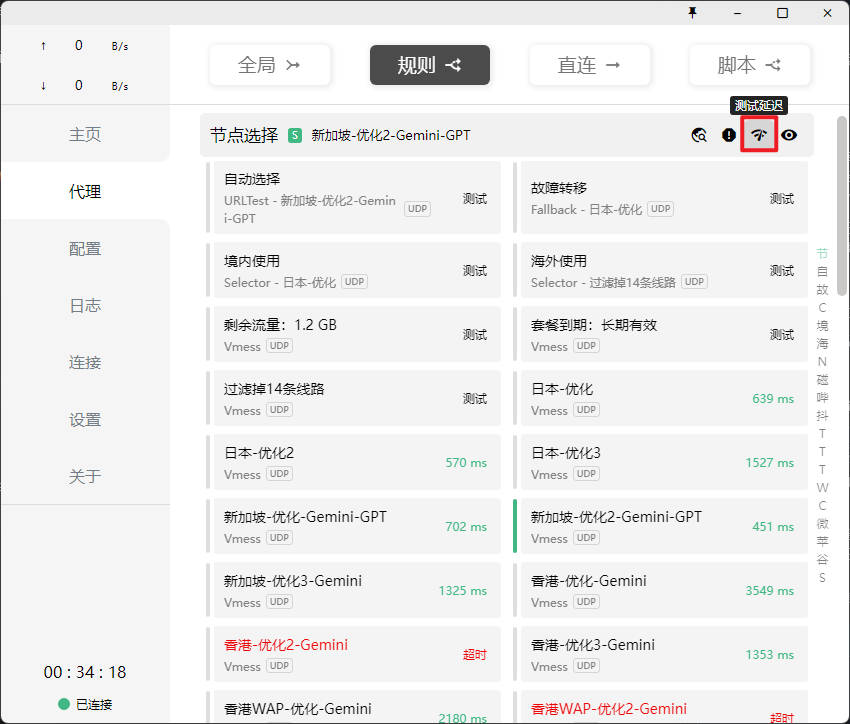Select the 香港-优化3-Gemini node
The width and height of the screenshot is (850, 724).
pos(660,654)
